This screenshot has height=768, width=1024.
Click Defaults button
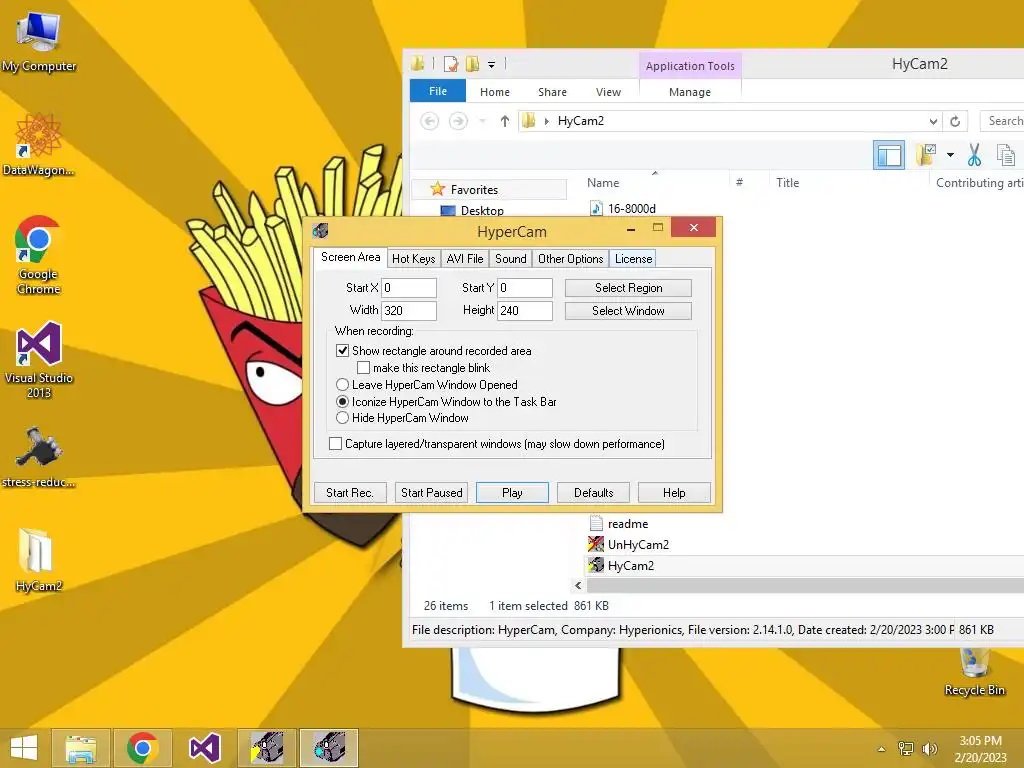pos(593,492)
